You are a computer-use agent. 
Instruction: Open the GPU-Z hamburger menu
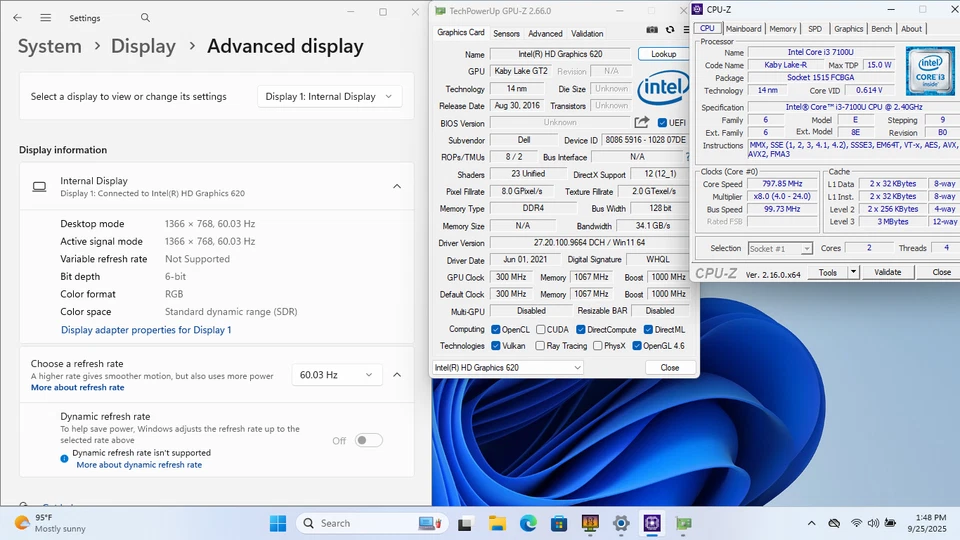[x=686, y=29]
